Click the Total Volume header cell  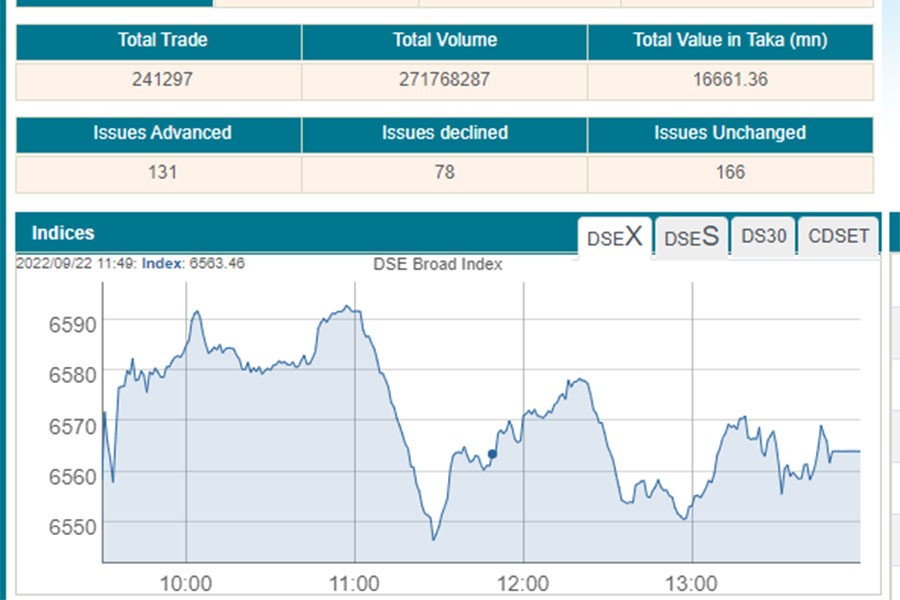click(445, 41)
